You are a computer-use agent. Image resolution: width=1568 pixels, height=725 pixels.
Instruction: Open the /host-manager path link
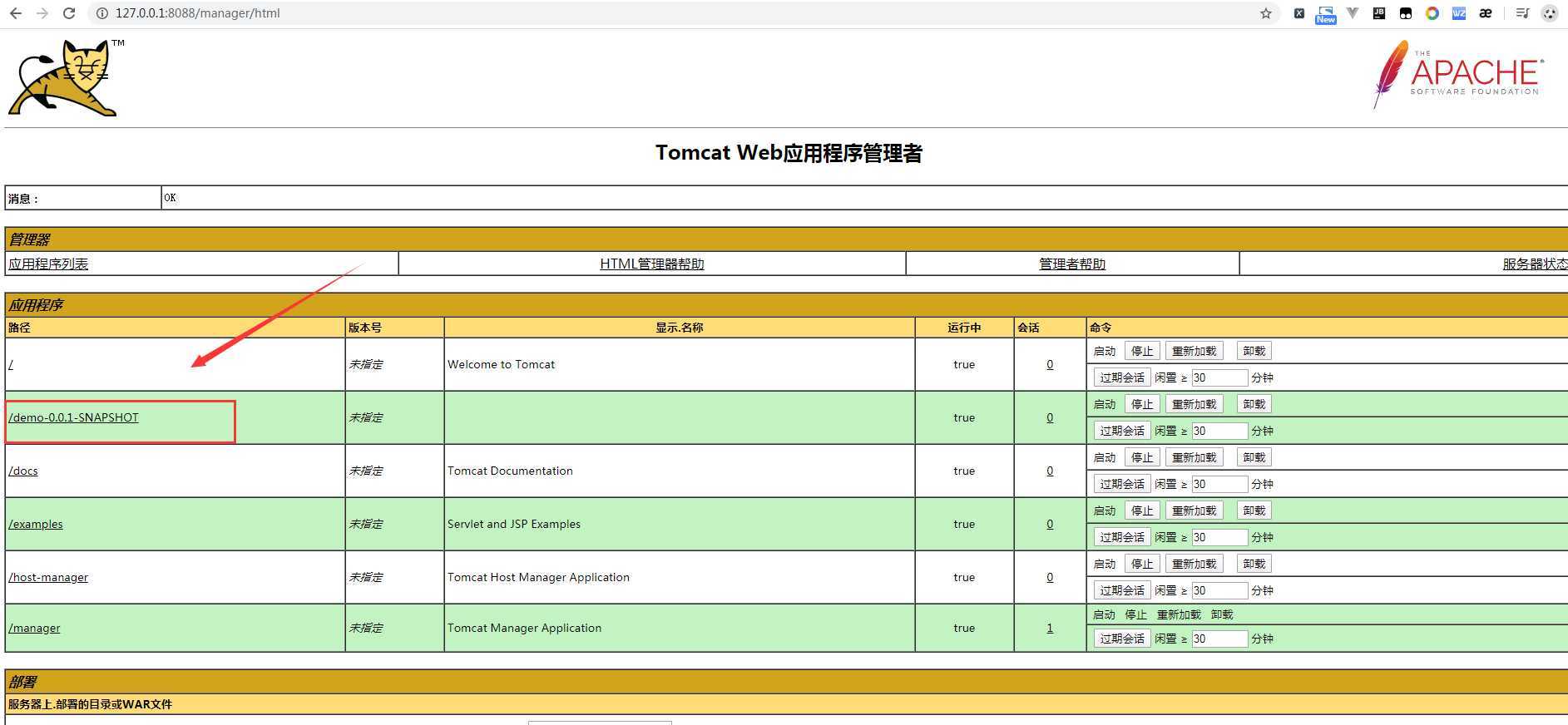[x=48, y=577]
